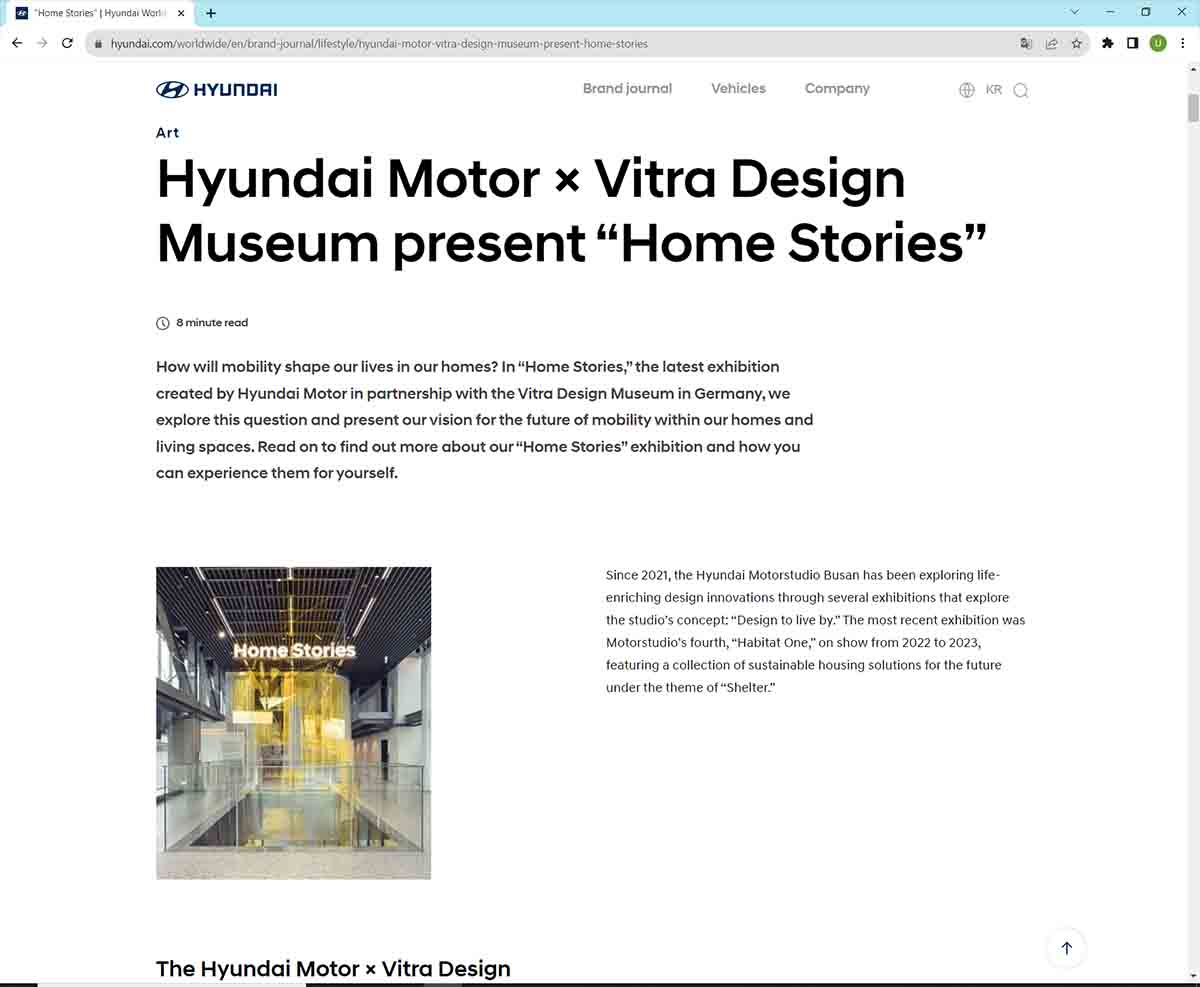The width and height of the screenshot is (1200, 987).
Task: Bookmark this page with the star icon
Action: pyautogui.click(x=1077, y=43)
